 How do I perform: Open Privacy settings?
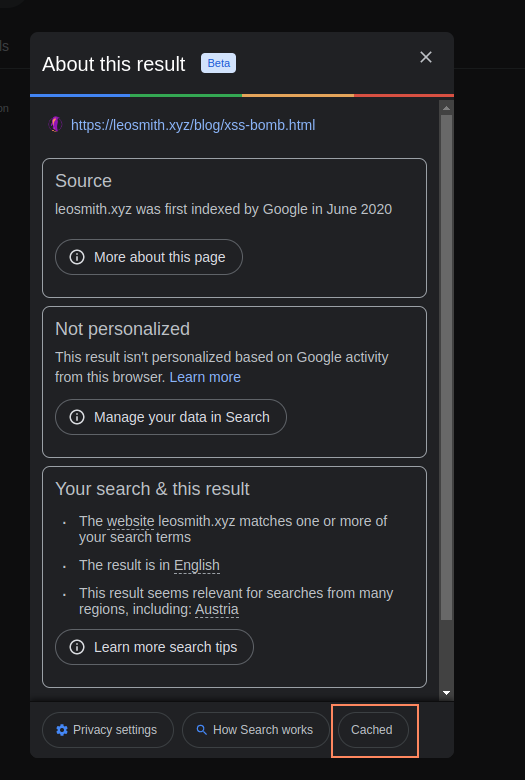pyautogui.click(x=108, y=730)
